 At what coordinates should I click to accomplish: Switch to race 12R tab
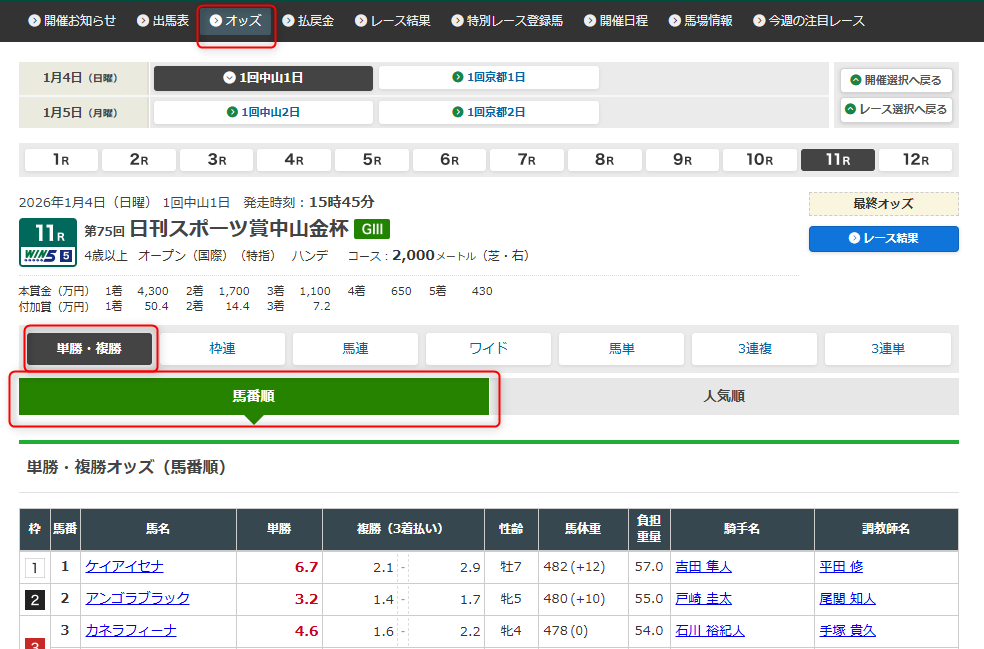[x=916, y=160]
